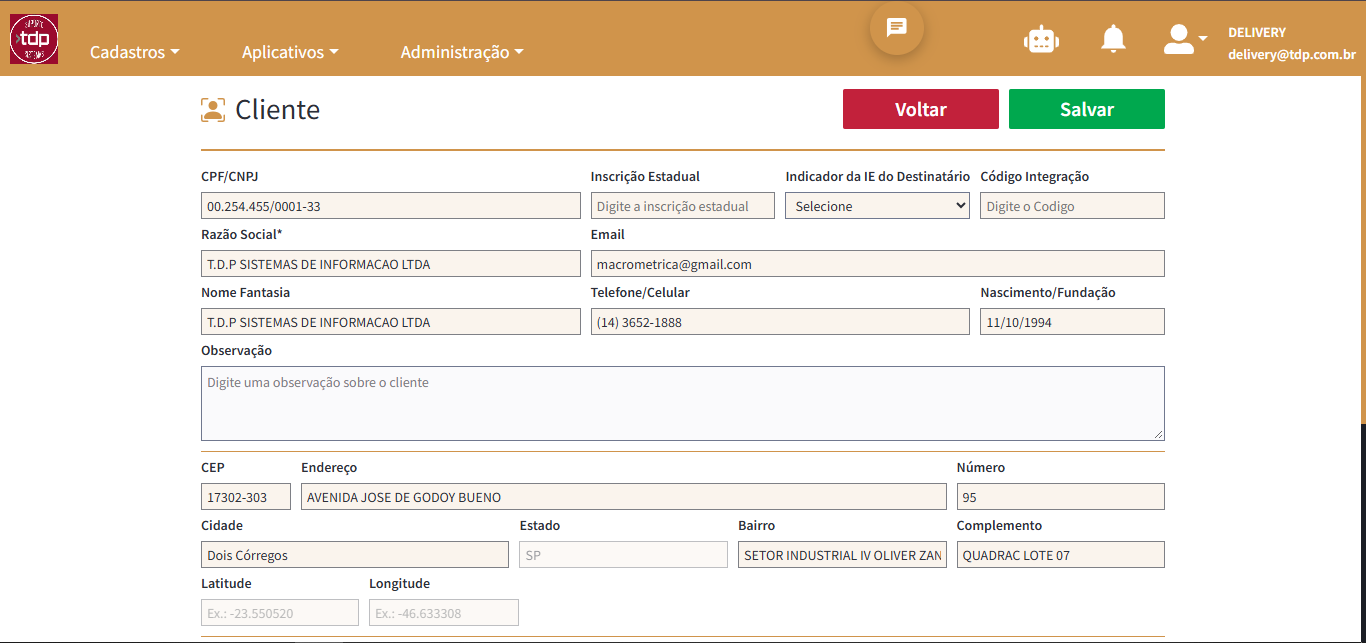Click the Cliente page header icon

tap(213, 110)
